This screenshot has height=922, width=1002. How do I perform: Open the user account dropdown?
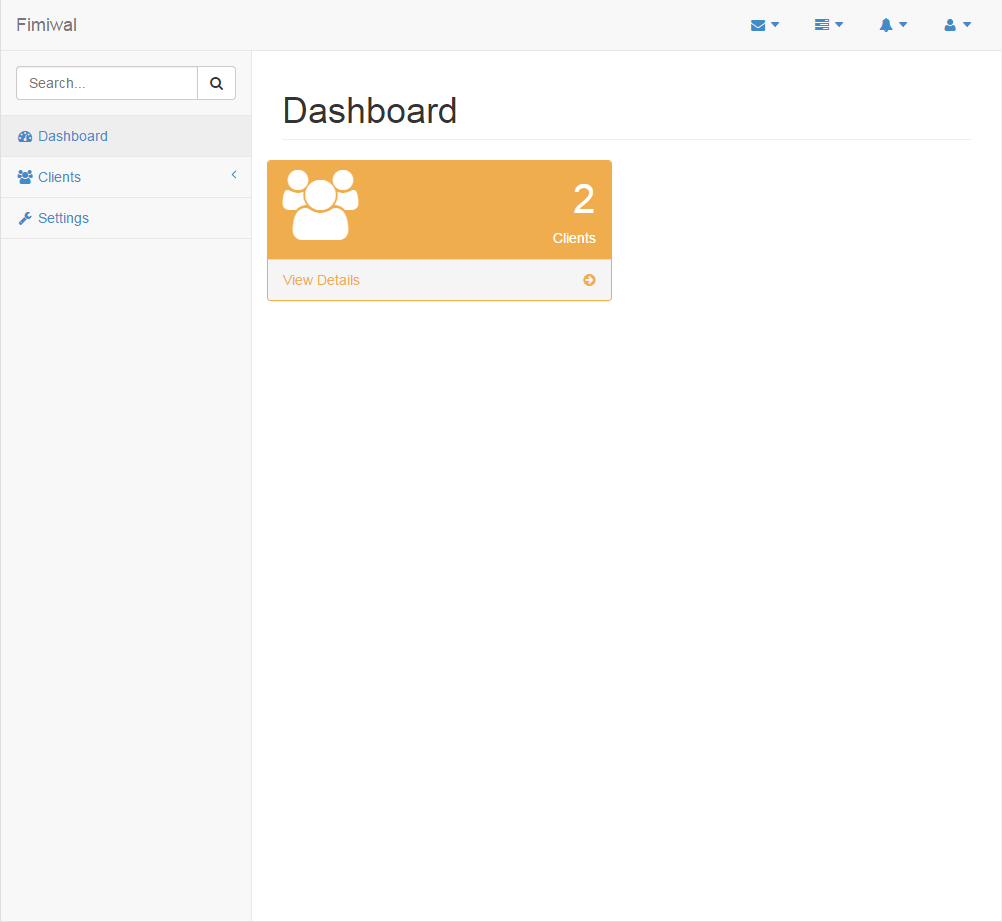[x=957, y=25]
